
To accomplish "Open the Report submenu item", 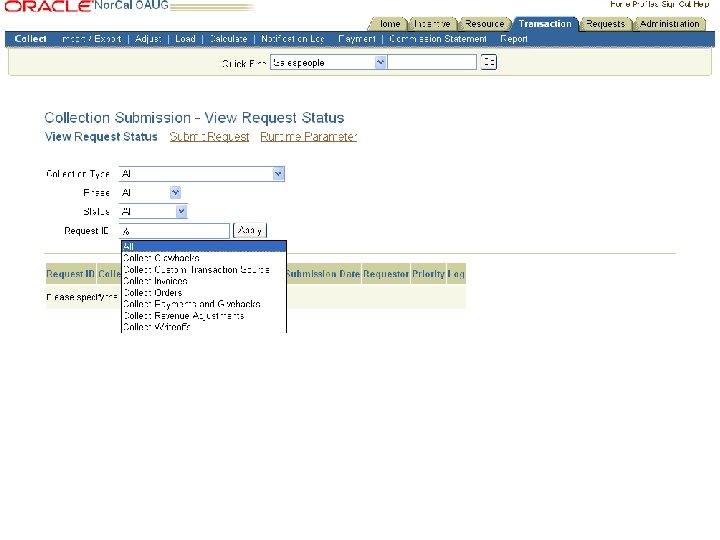I will (513, 39).
